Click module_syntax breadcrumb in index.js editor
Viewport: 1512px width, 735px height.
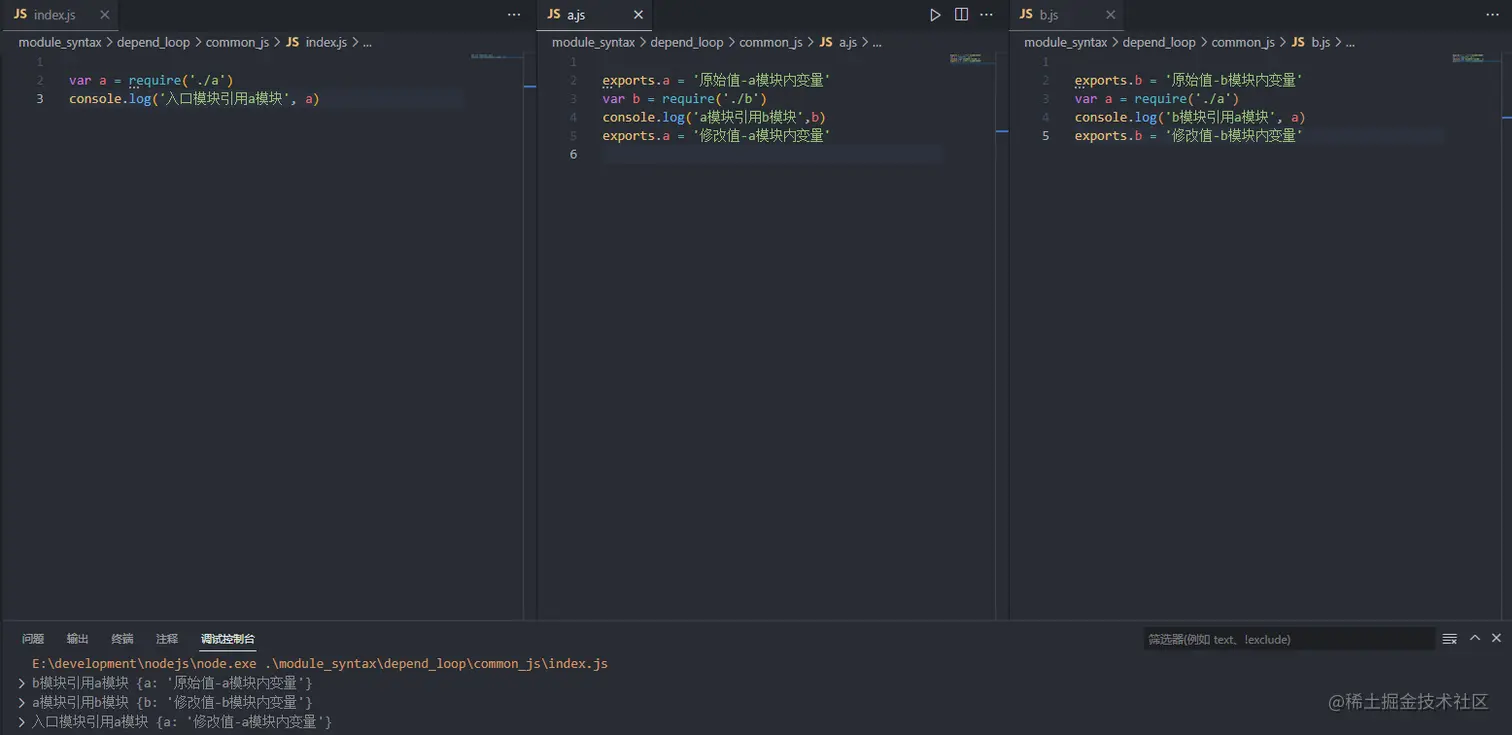pos(60,42)
